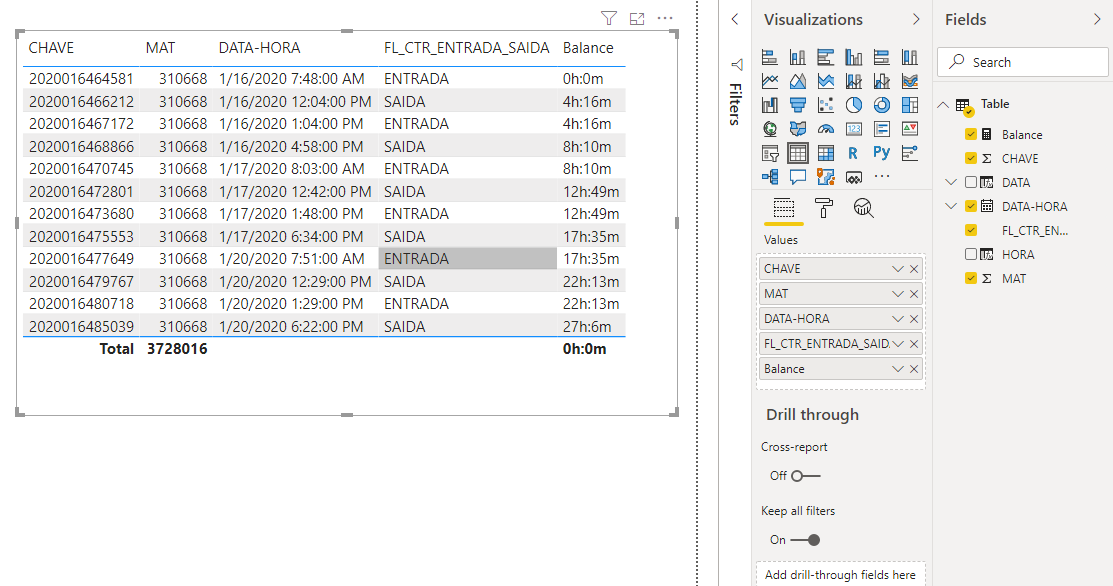Collapse the Visualizations pane
Image resolution: width=1113 pixels, height=586 pixels.
[x=916, y=20]
